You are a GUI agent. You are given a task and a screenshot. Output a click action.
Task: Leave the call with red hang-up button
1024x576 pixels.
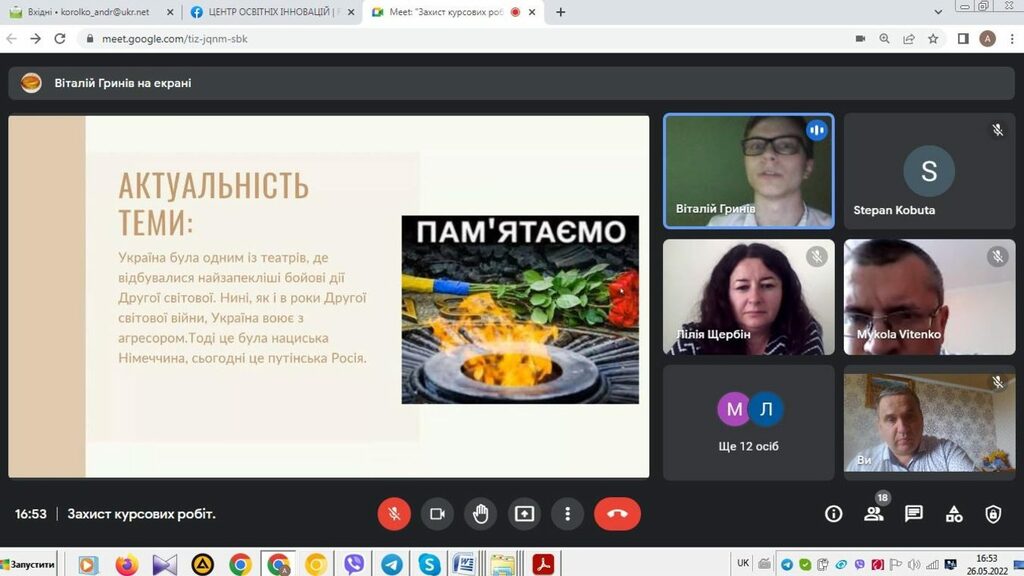(x=617, y=514)
